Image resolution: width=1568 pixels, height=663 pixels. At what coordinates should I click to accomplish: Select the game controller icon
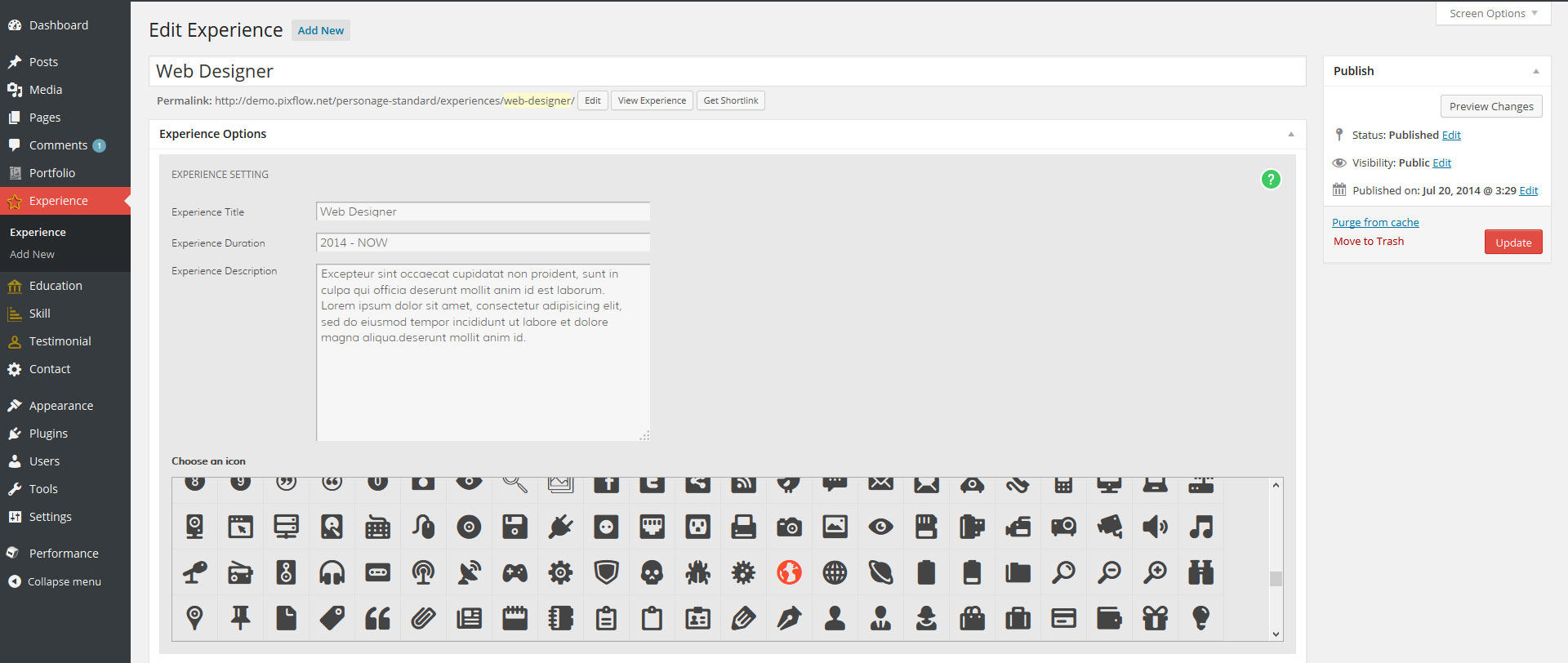[514, 572]
